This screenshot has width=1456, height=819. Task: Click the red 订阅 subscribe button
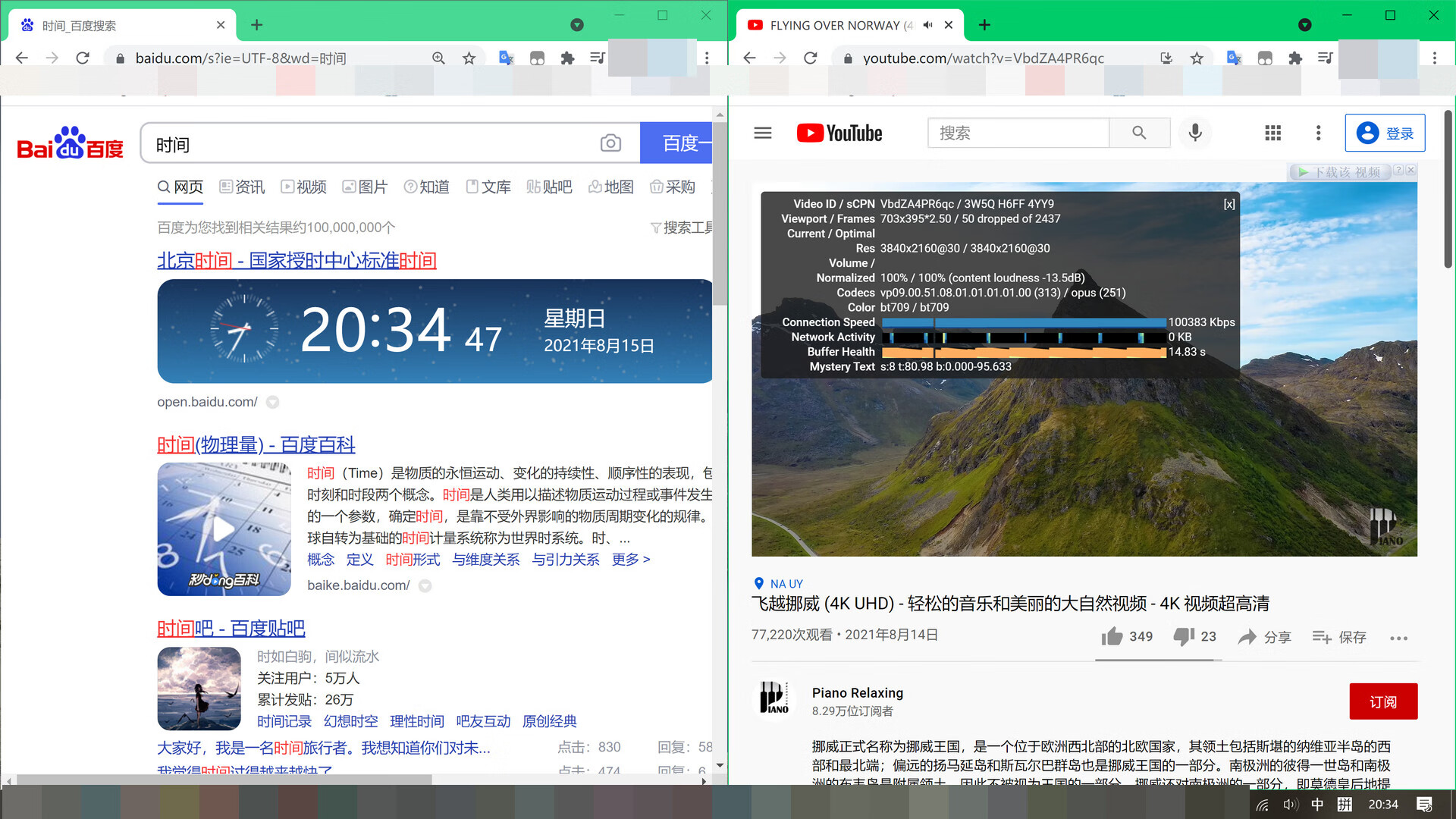(x=1383, y=701)
